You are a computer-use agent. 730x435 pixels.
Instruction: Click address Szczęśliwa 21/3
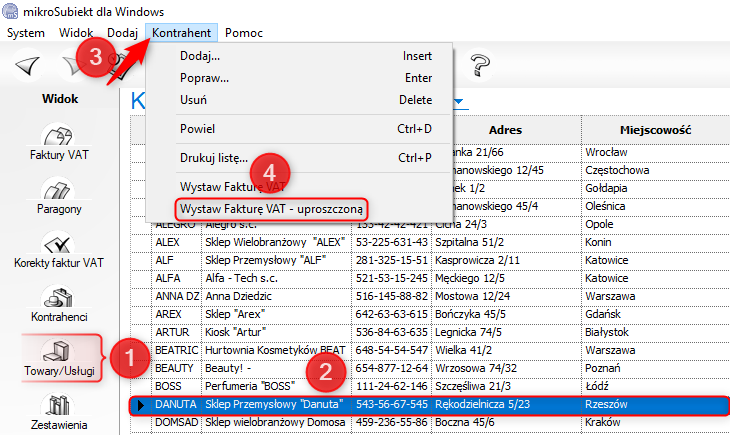[x=506, y=386]
